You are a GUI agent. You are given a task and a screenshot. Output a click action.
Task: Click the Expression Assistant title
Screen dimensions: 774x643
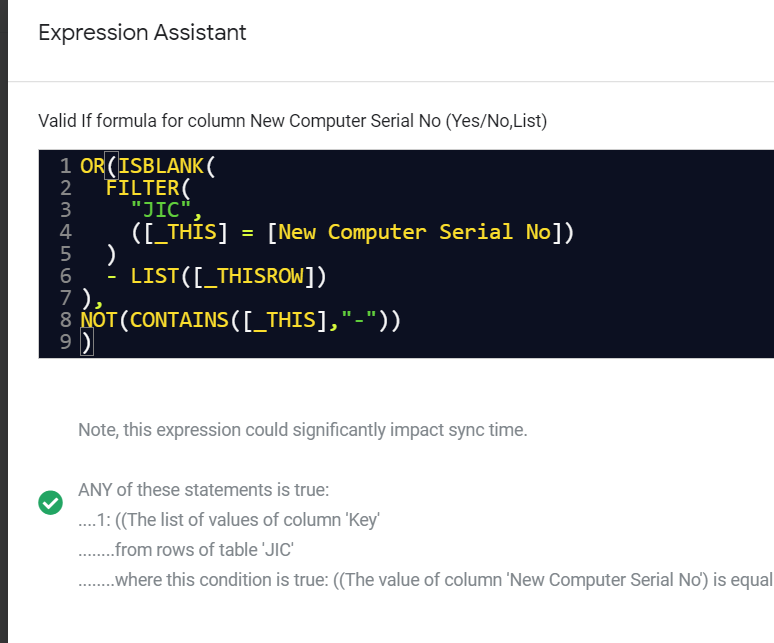click(142, 33)
